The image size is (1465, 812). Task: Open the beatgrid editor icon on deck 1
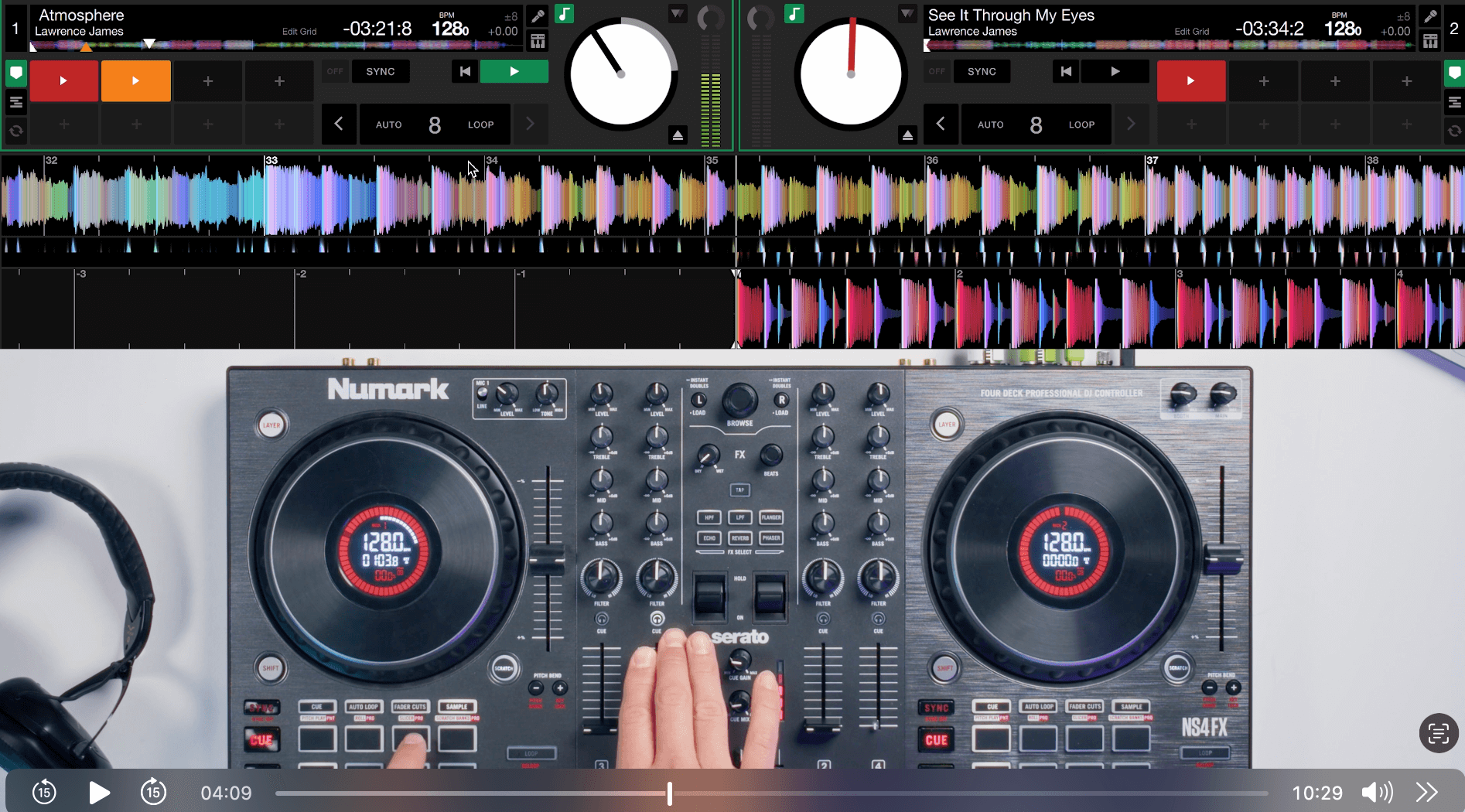click(x=538, y=40)
